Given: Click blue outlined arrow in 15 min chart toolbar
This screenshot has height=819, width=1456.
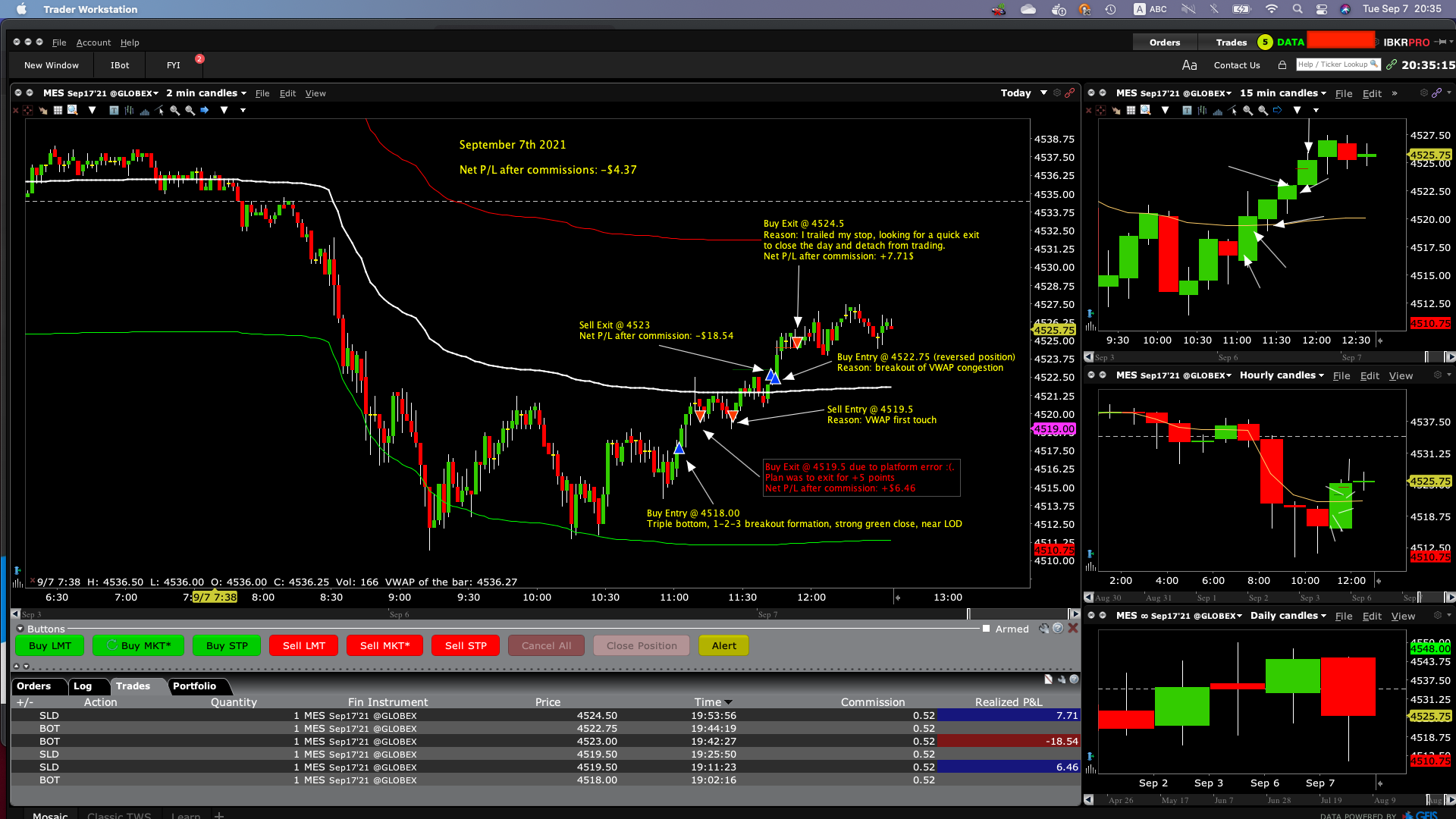Looking at the screenshot, I should (x=1277, y=110).
